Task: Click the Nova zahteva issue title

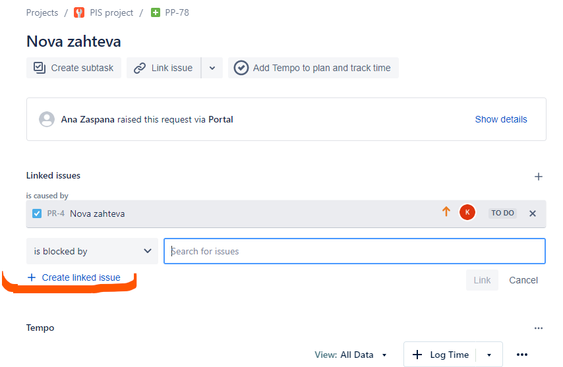Action: 74,41
